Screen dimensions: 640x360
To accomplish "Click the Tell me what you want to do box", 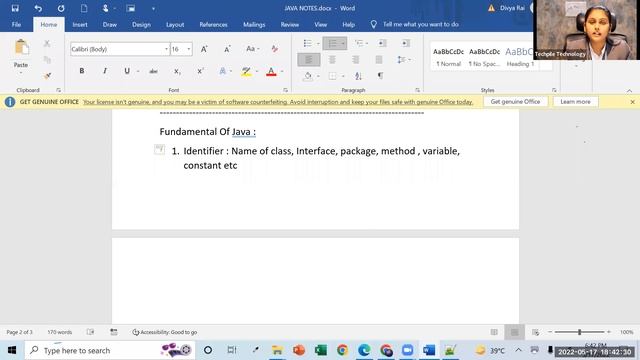I will 420,24.
